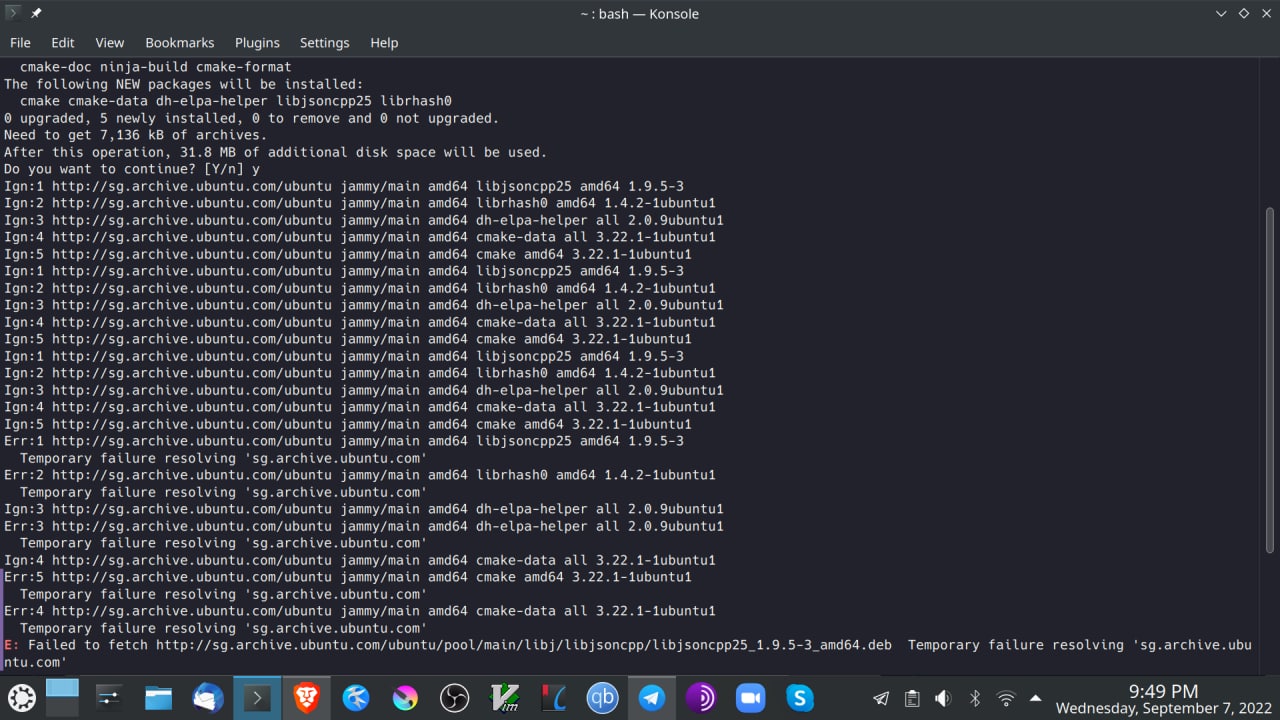Open the Plugins menu
Screen dimensions: 1280x720
pos(257,43)
